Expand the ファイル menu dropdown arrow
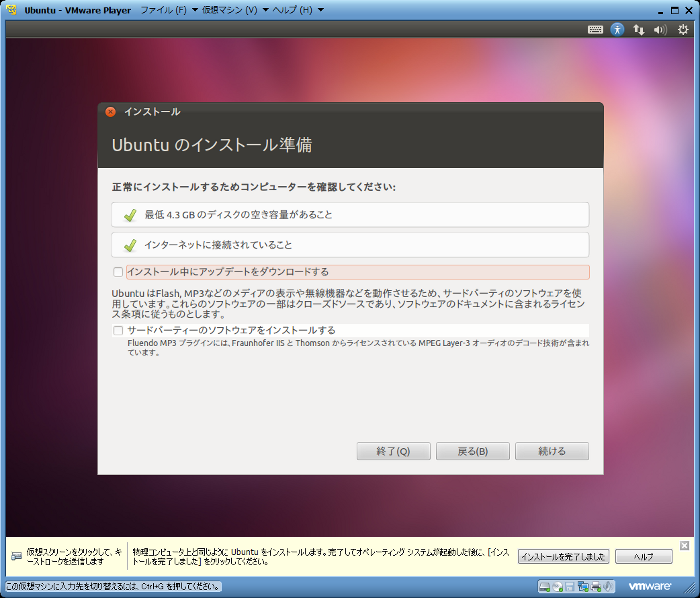 pyautogui.click(x=195, y=10)
